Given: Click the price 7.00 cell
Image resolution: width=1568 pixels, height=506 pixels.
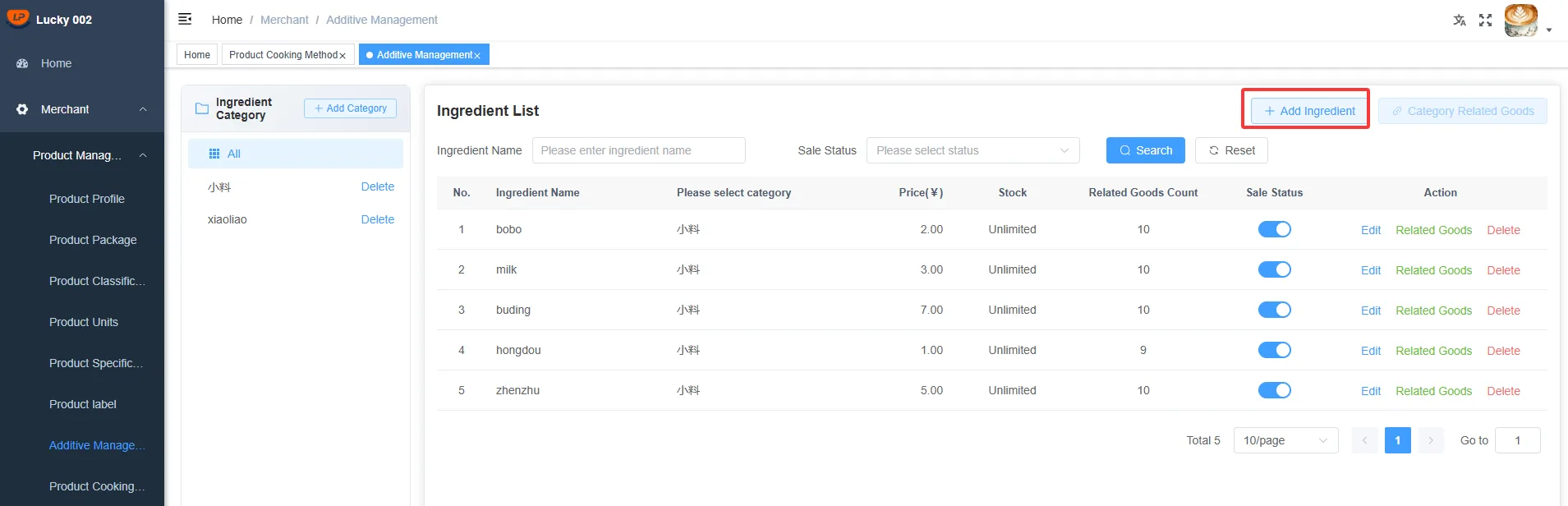Looking at the screenshot, I should click(931, 310).
